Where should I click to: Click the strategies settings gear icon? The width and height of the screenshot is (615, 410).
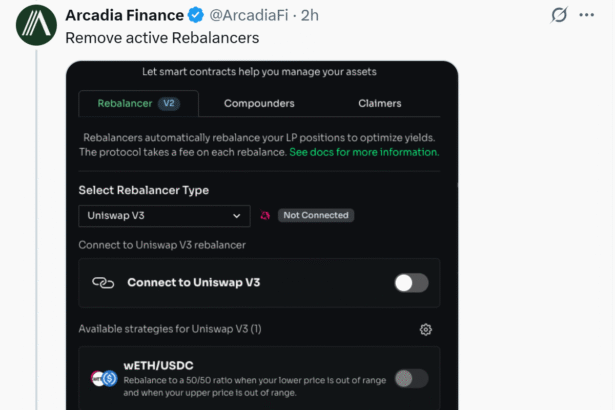(426, 329)
